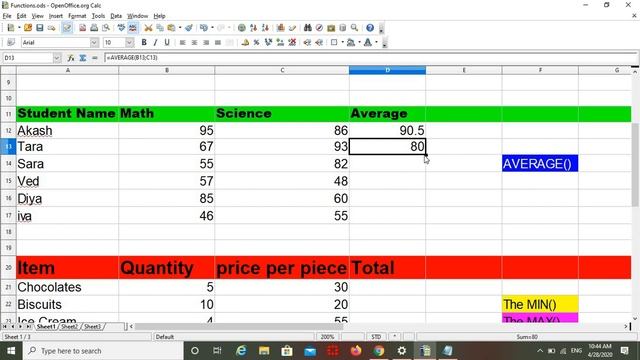This screenshot has height=360, width=640.
Task: Open the File menu
Action: tap(7, 16)
